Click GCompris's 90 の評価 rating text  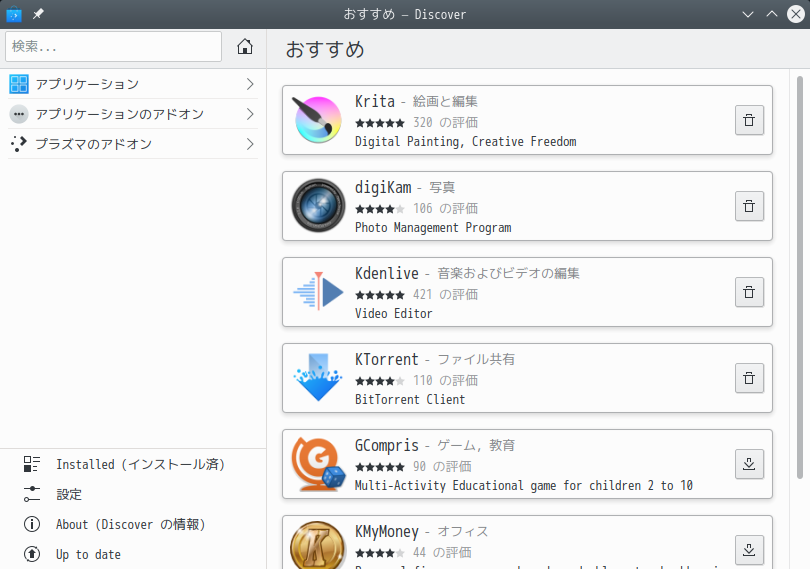tap(442, 466)
